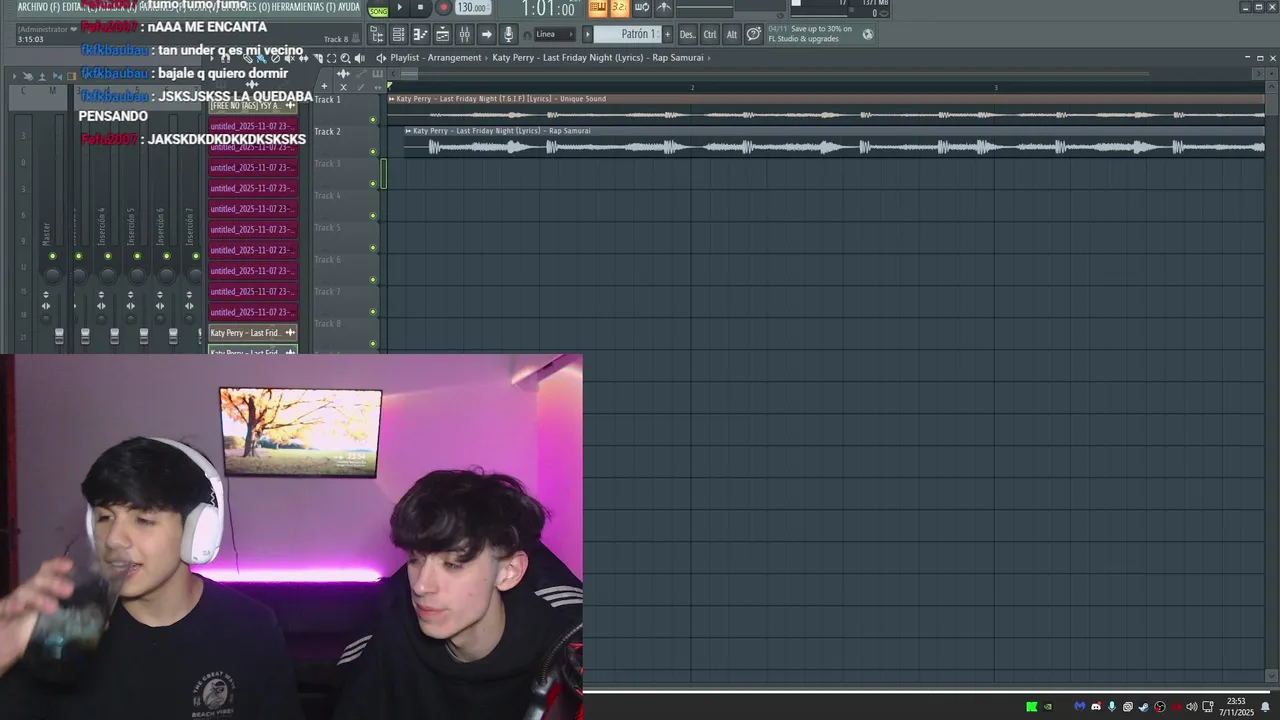Mute the Inserción 6 mixer track
This screenshot has width=1280, height=720.
167,256
